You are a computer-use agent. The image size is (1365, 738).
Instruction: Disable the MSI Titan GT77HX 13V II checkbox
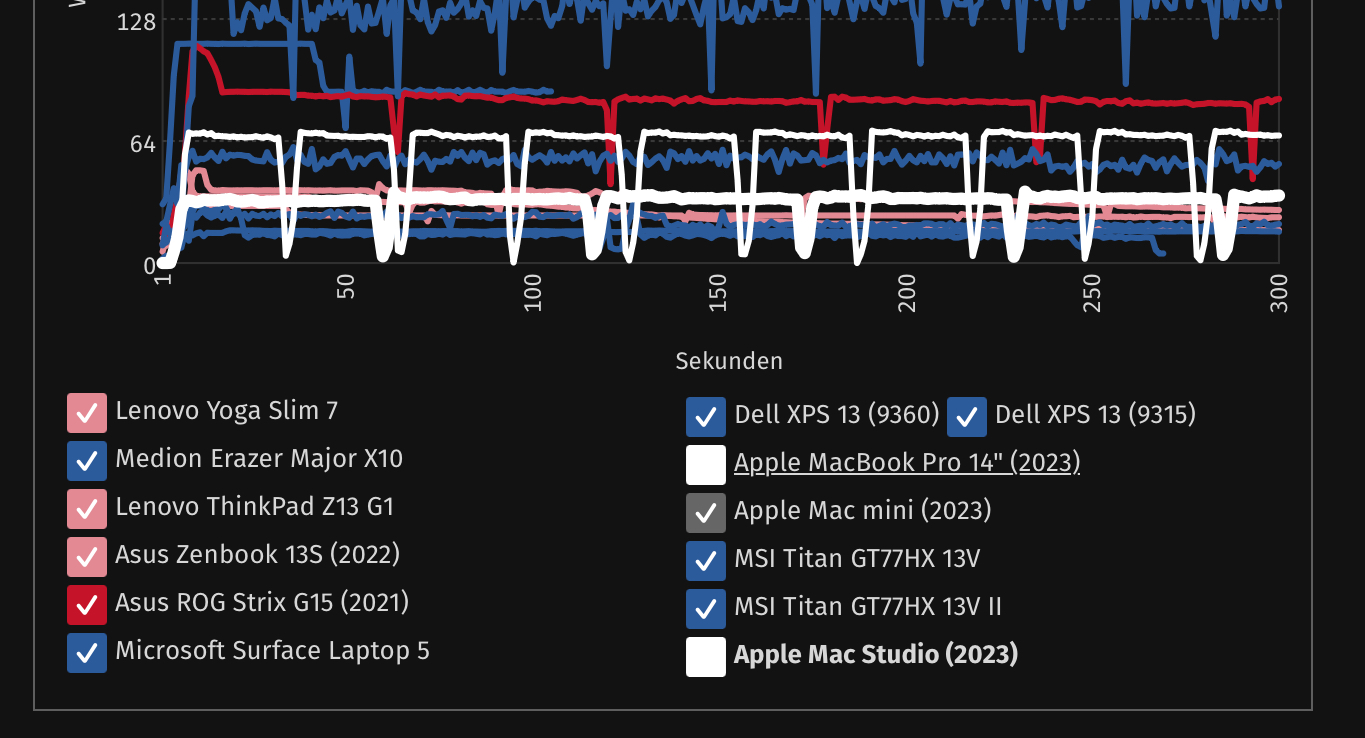point(706,609)
